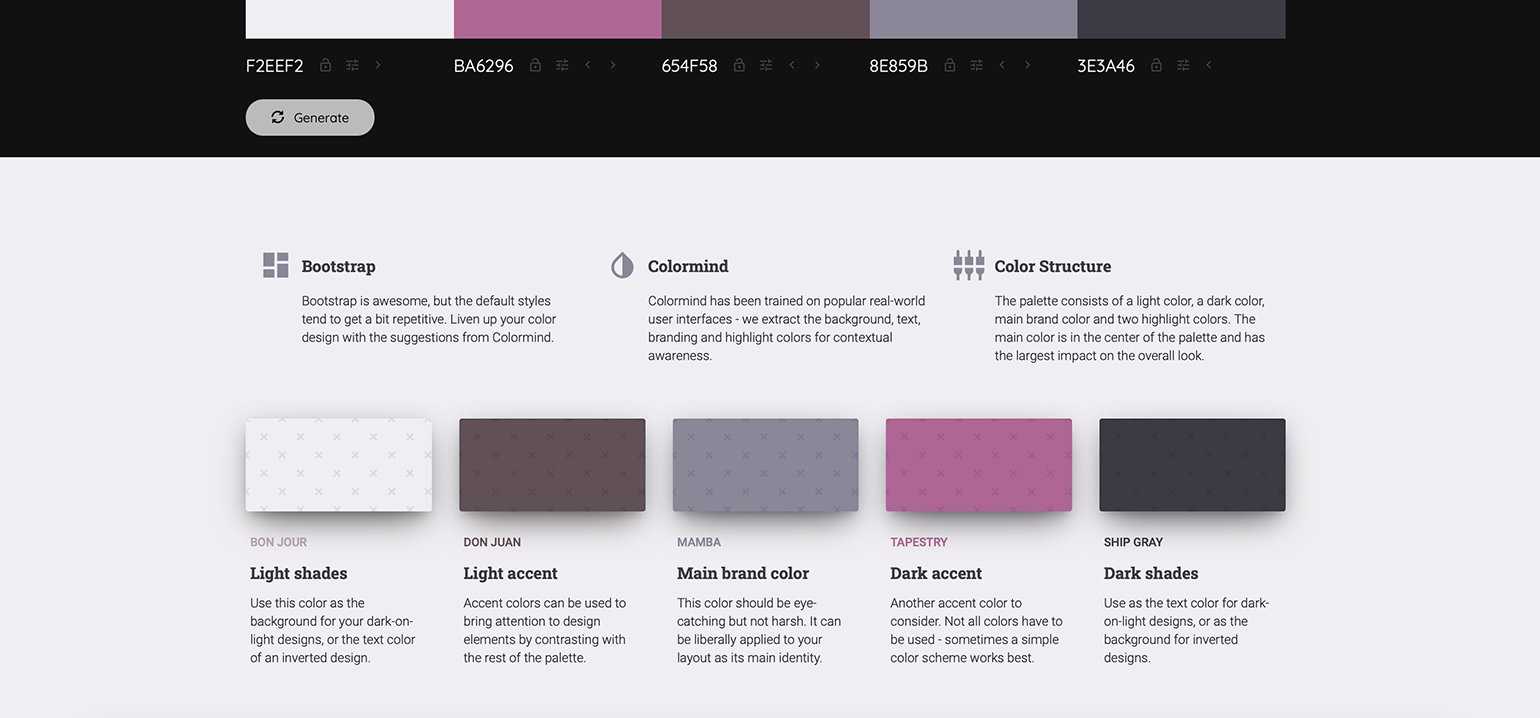
Task: Move 8E859B color left
Action: click(1002, 65)
